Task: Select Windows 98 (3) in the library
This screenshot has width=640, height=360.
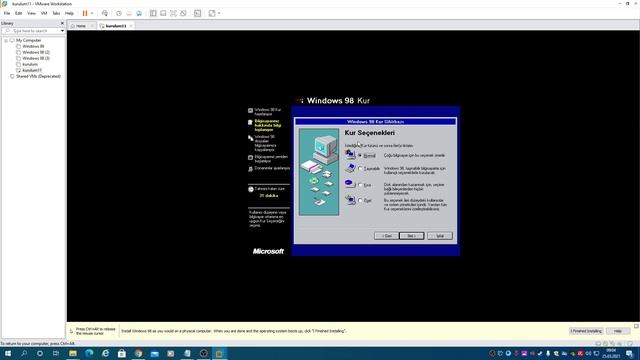Action: [36, 58]
